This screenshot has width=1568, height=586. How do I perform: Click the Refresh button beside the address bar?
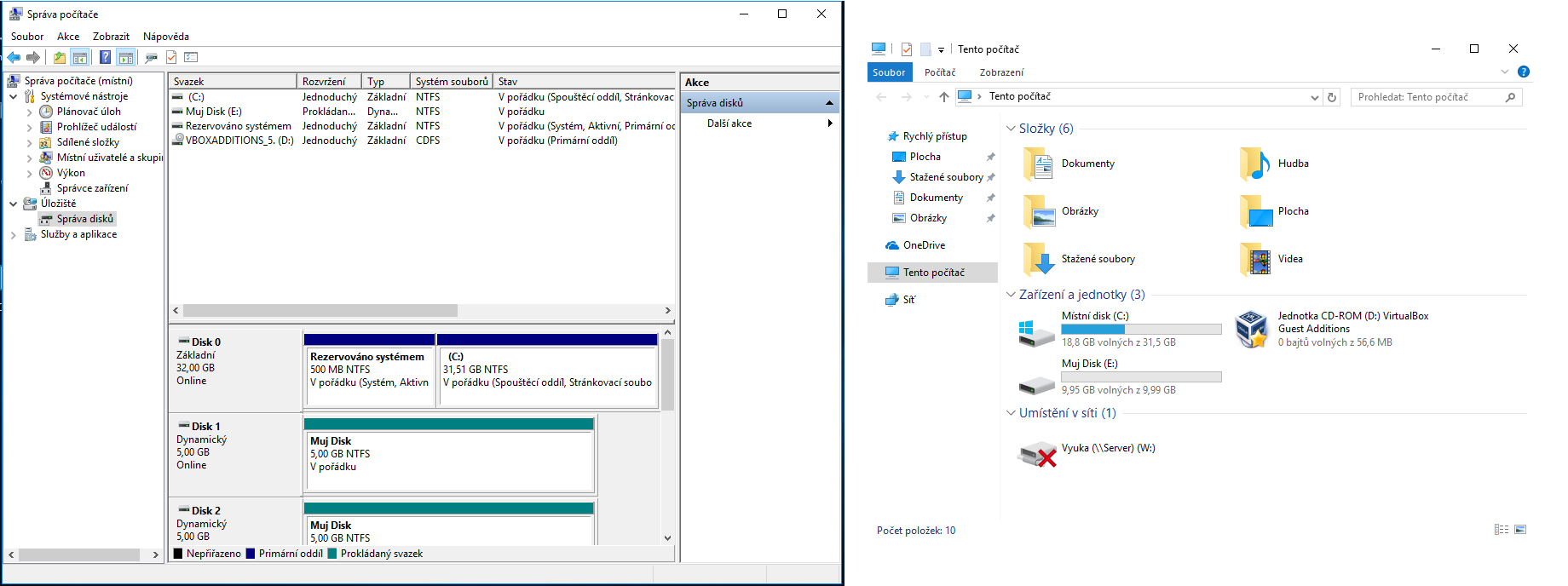click(1332, 97)
